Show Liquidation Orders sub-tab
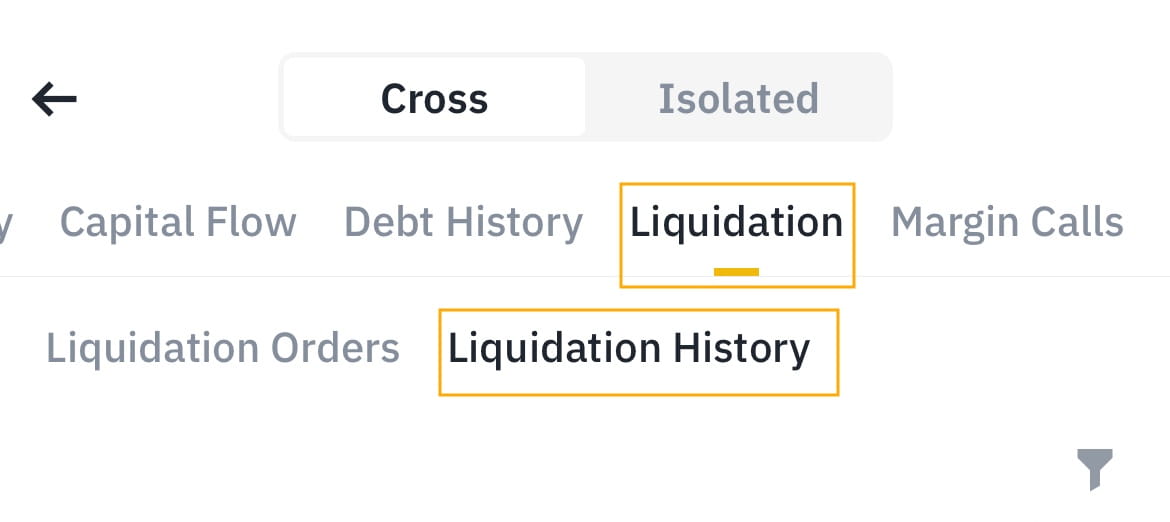The width and height of the screenshot is (1170, 522). 223,348
